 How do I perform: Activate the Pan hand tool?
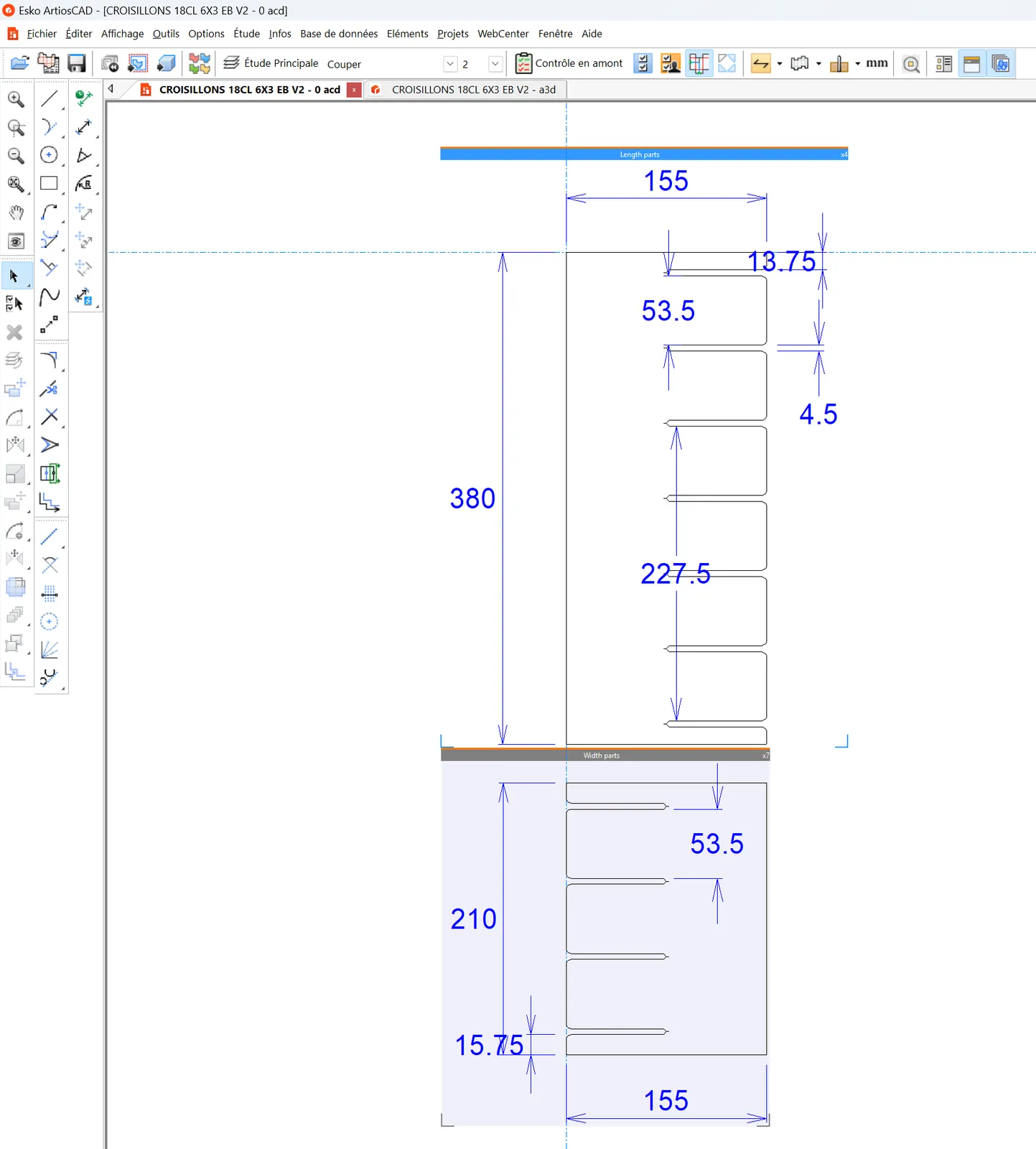[x=16, y=213]
